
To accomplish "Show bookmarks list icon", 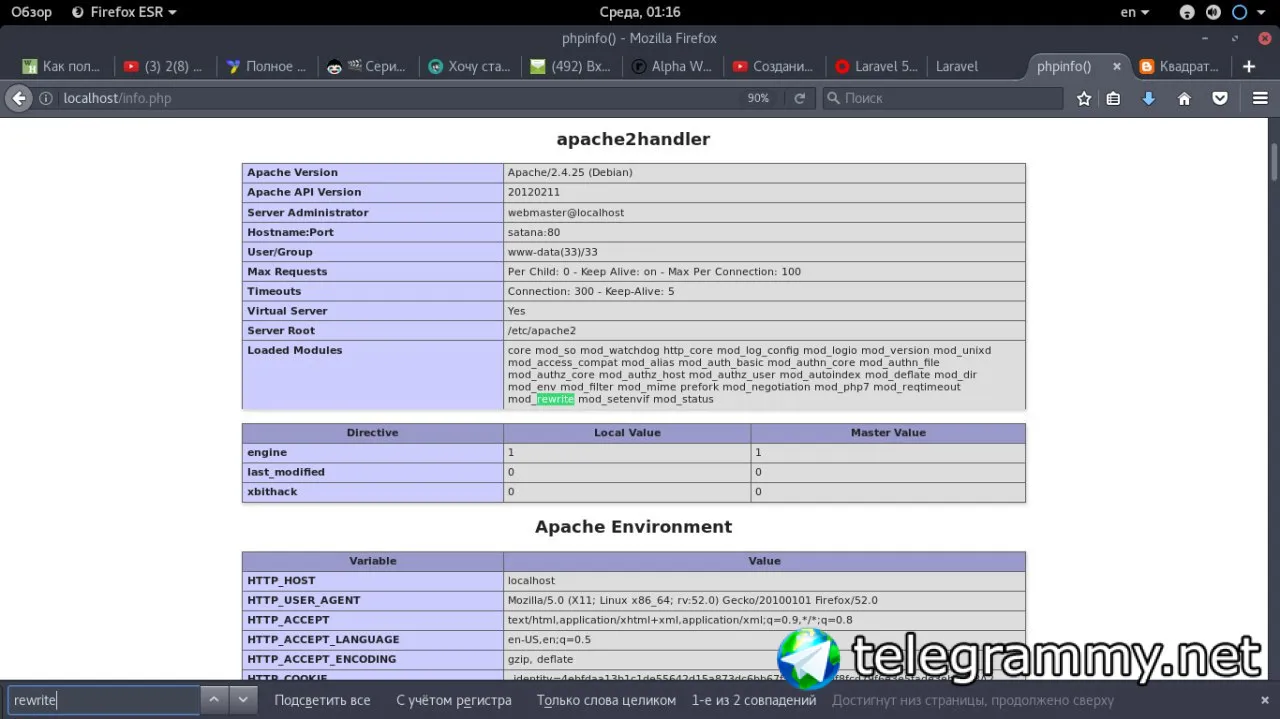I will tap(1113, 98).
